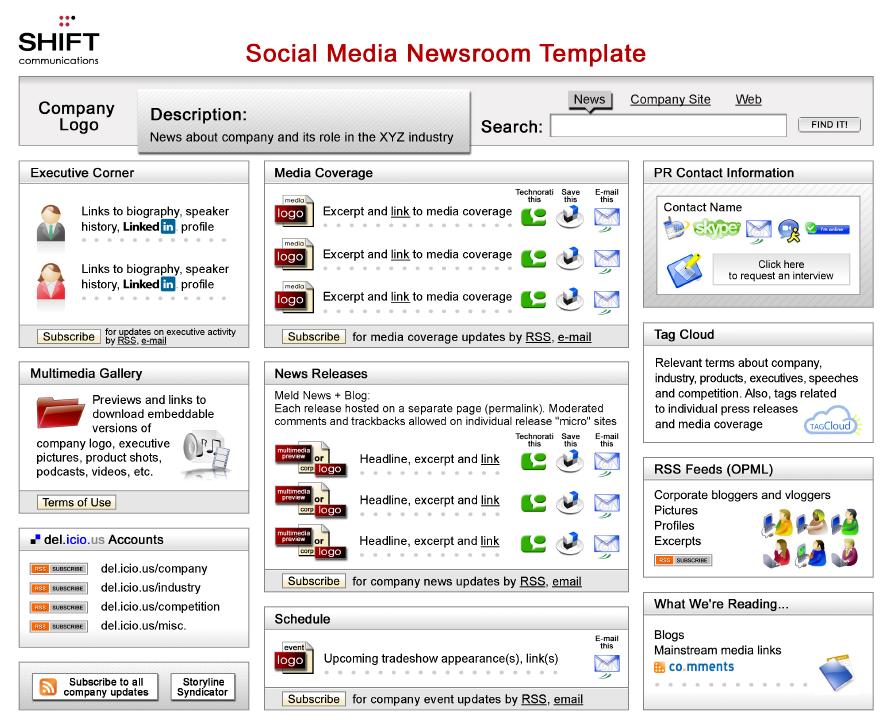The width and height of the screenshot is (891, 726).
Task: Click the event logo icon in Schedule
Action: point(293,658)
